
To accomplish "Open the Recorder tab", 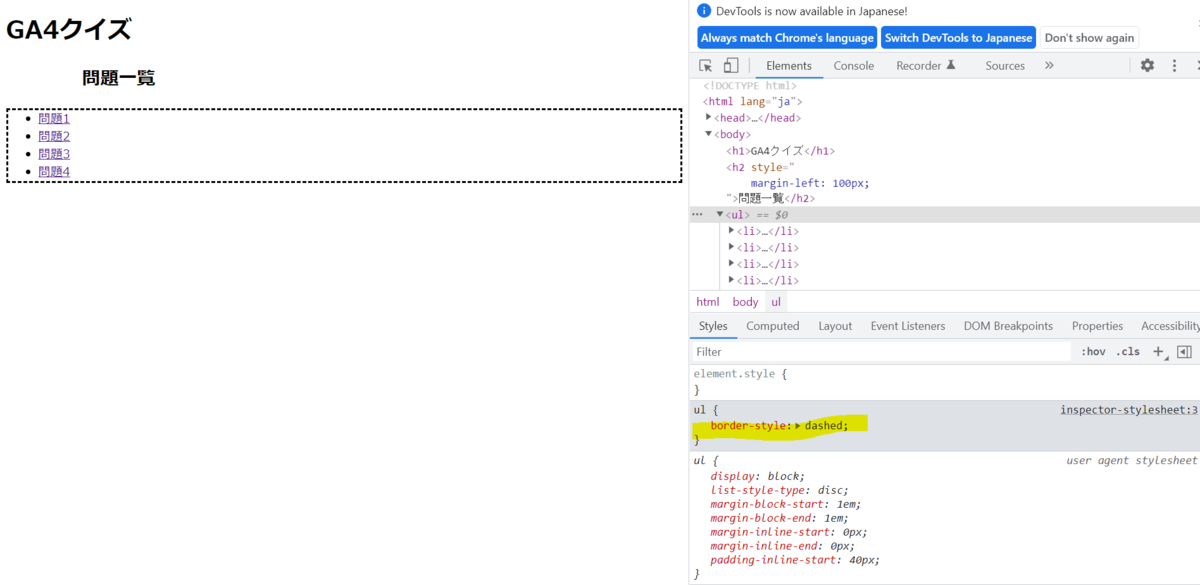I will [926, 66].
